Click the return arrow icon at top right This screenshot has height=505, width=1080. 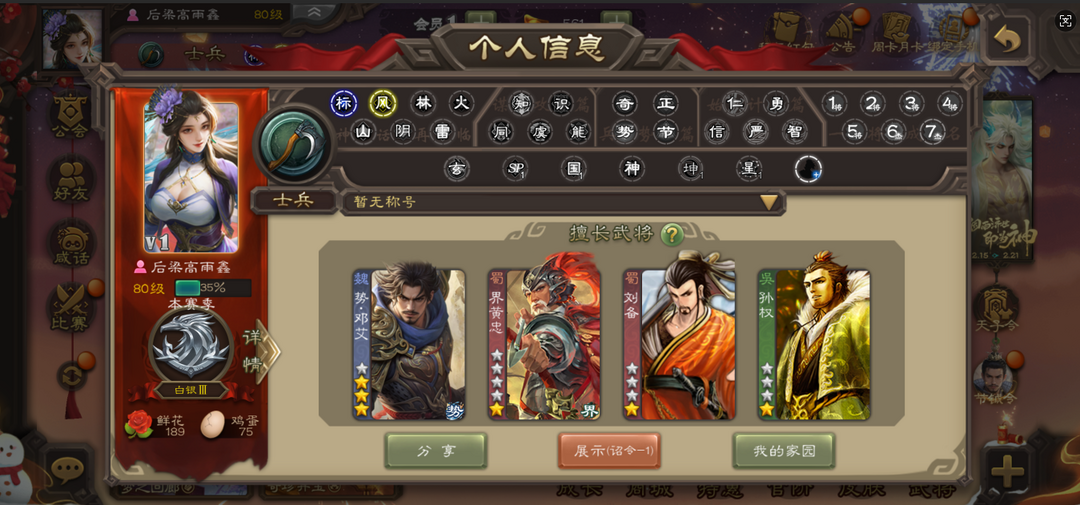pyautogui.click(x=1008, y=41)
